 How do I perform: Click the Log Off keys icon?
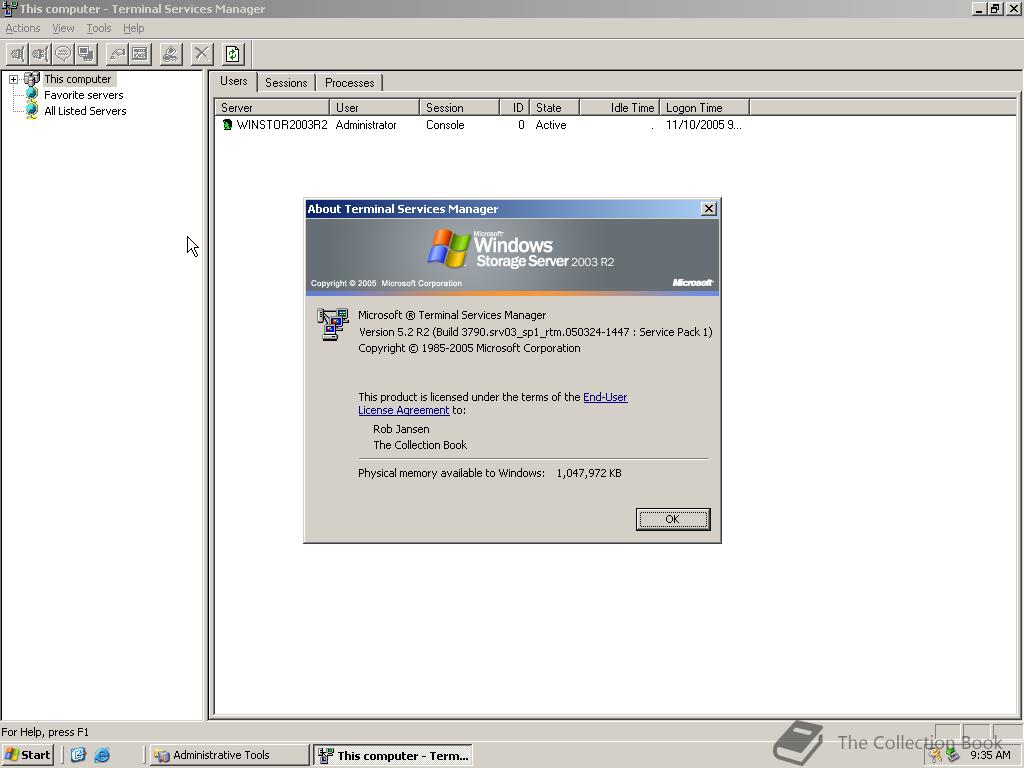171,54
